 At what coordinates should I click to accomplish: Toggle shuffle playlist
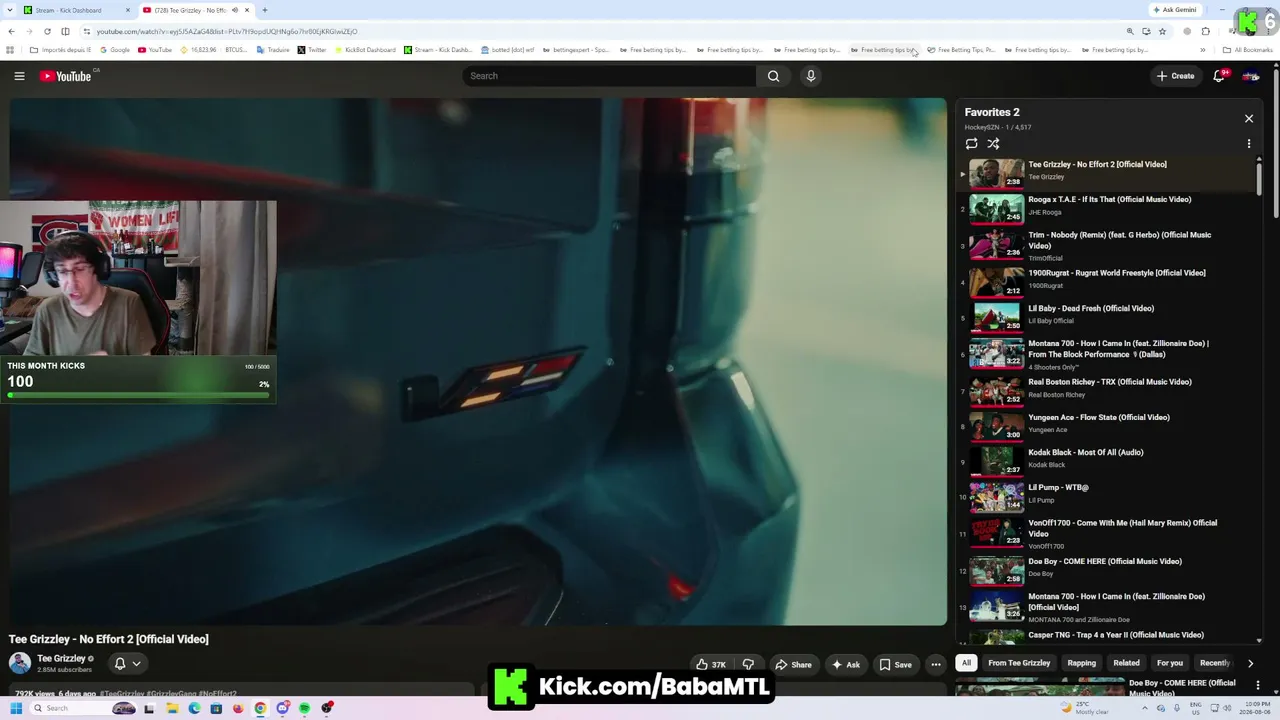(x=993, y=144)
